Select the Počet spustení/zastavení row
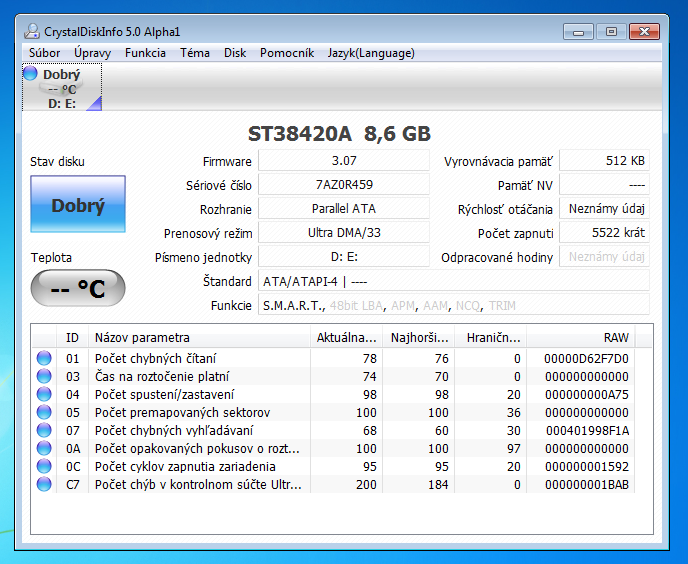688x564 pixels. point(333,394)
